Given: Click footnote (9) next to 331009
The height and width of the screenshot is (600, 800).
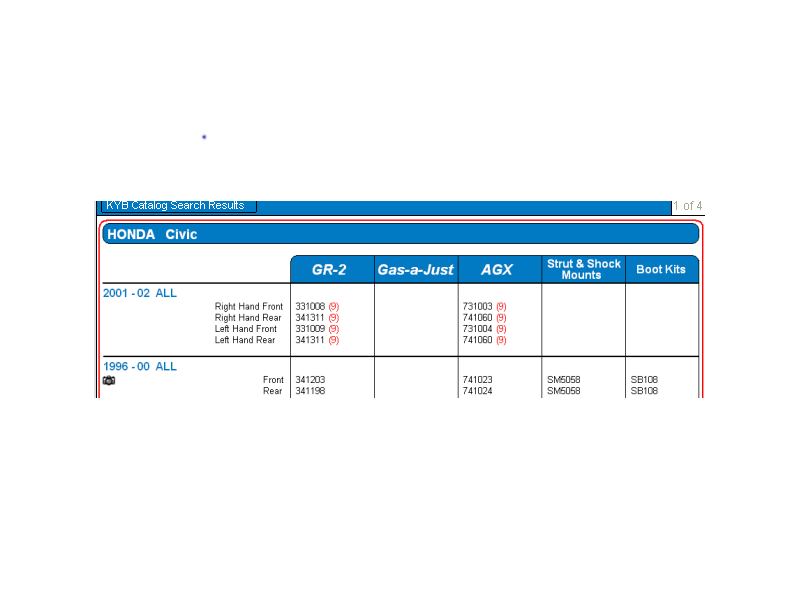Looking at the screenshot, I should pos(334,328).
